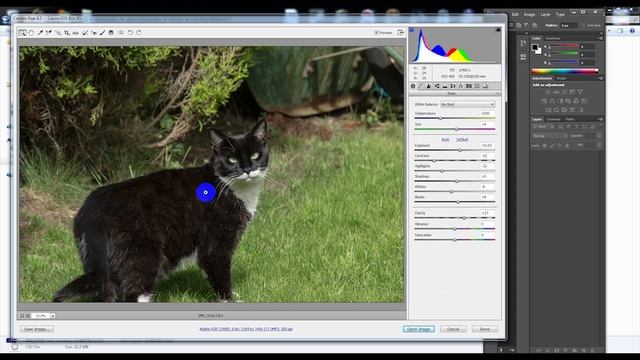Viewport: 640px width, 360px height.
Task: Open the Layers panel menu in Photoshop
Action: click(600, 119)
